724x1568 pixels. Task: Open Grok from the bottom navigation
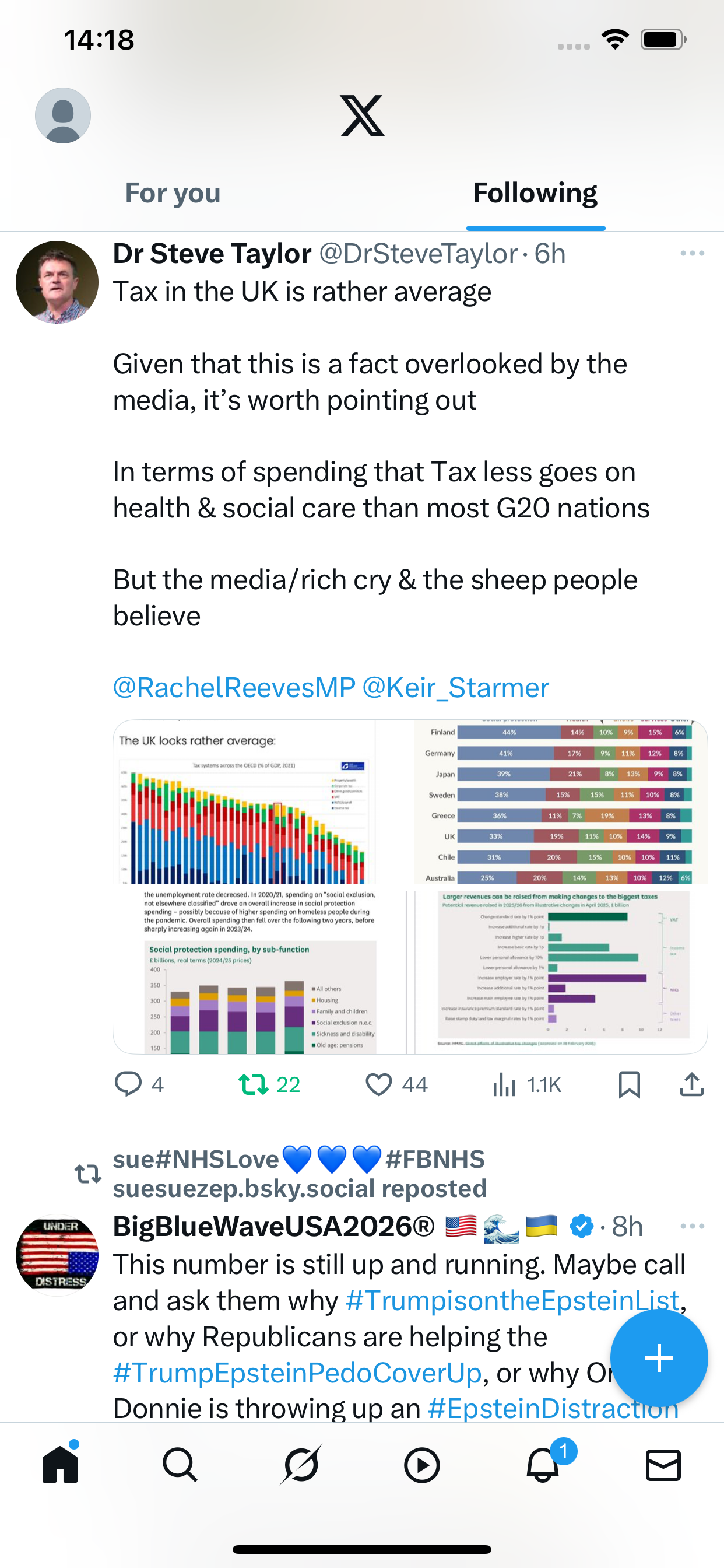pyautogui.click(x=301, y=1465)
